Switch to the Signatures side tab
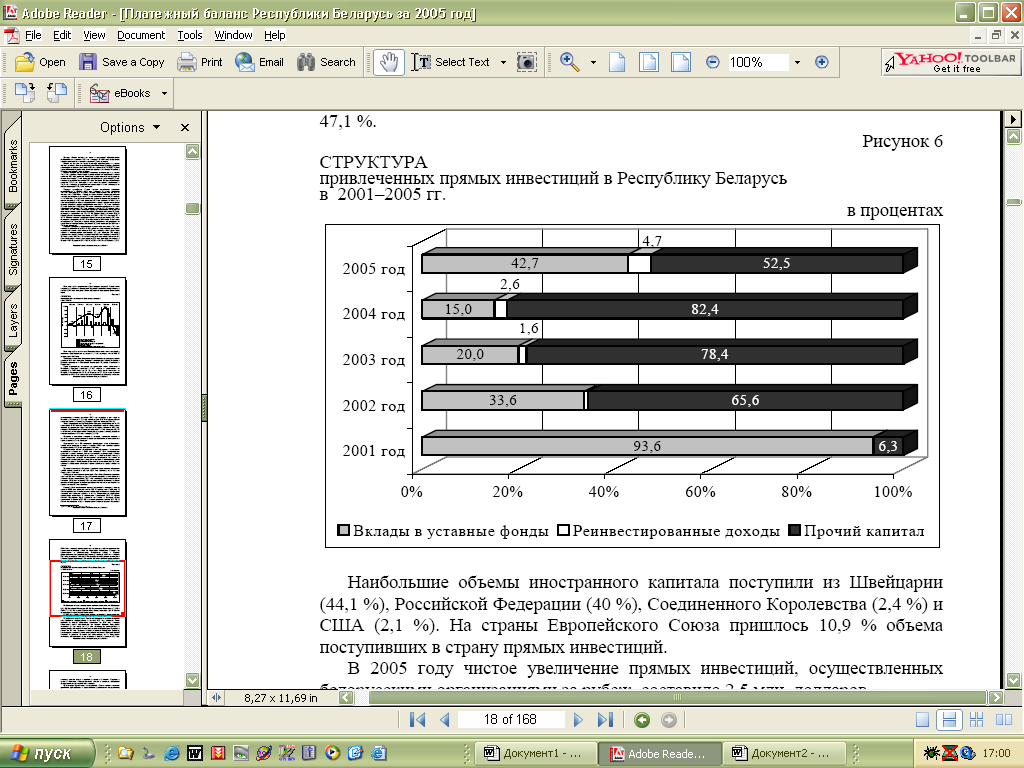The height and width of the screenshot is (768, 1024). tap(13, 249)
